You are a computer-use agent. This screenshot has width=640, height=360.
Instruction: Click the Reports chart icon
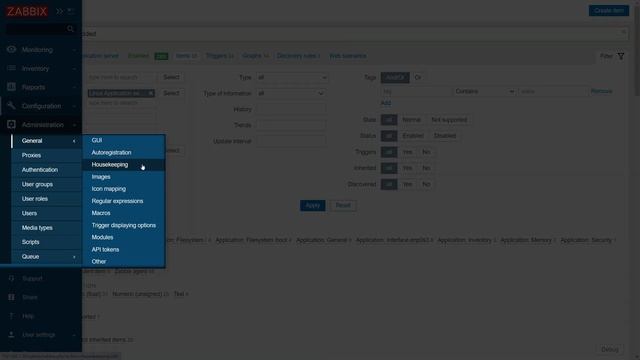11,87
